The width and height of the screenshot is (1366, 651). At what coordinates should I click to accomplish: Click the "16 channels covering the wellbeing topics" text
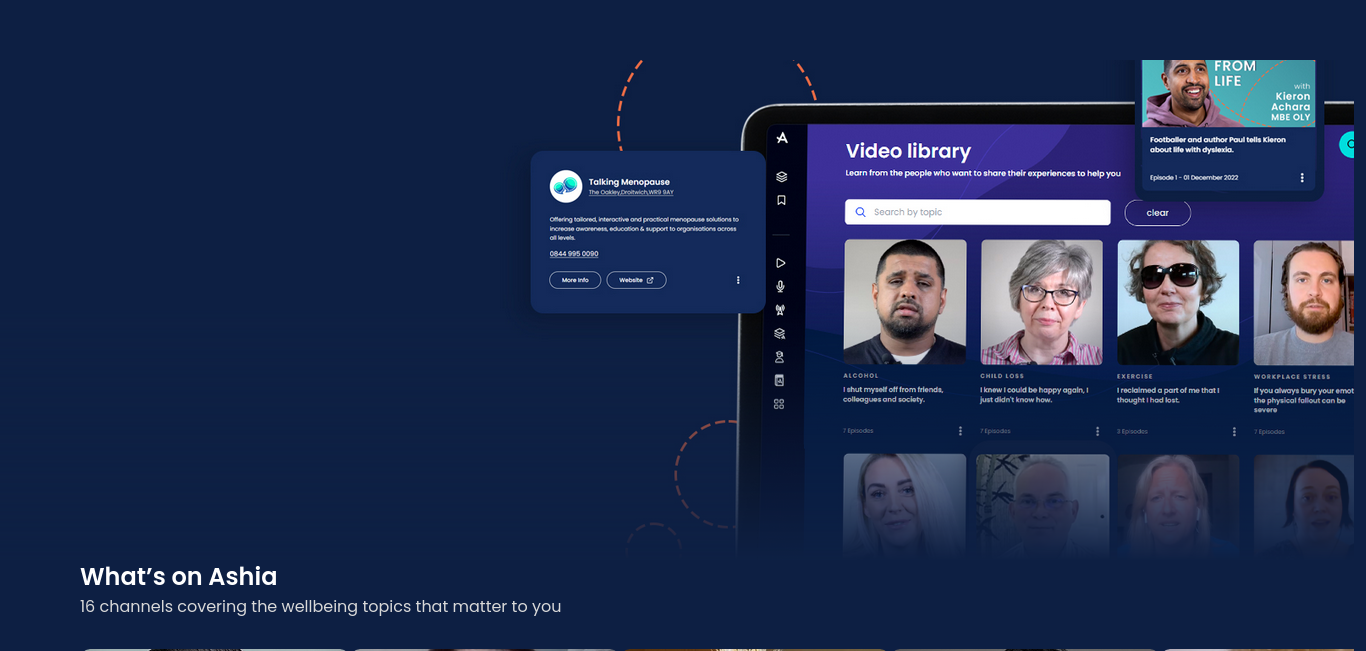(x=320, y=606)
